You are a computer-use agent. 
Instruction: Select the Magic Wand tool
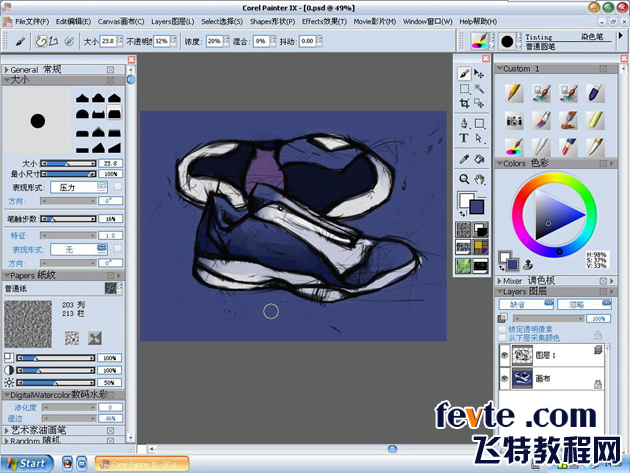point(479,89)
